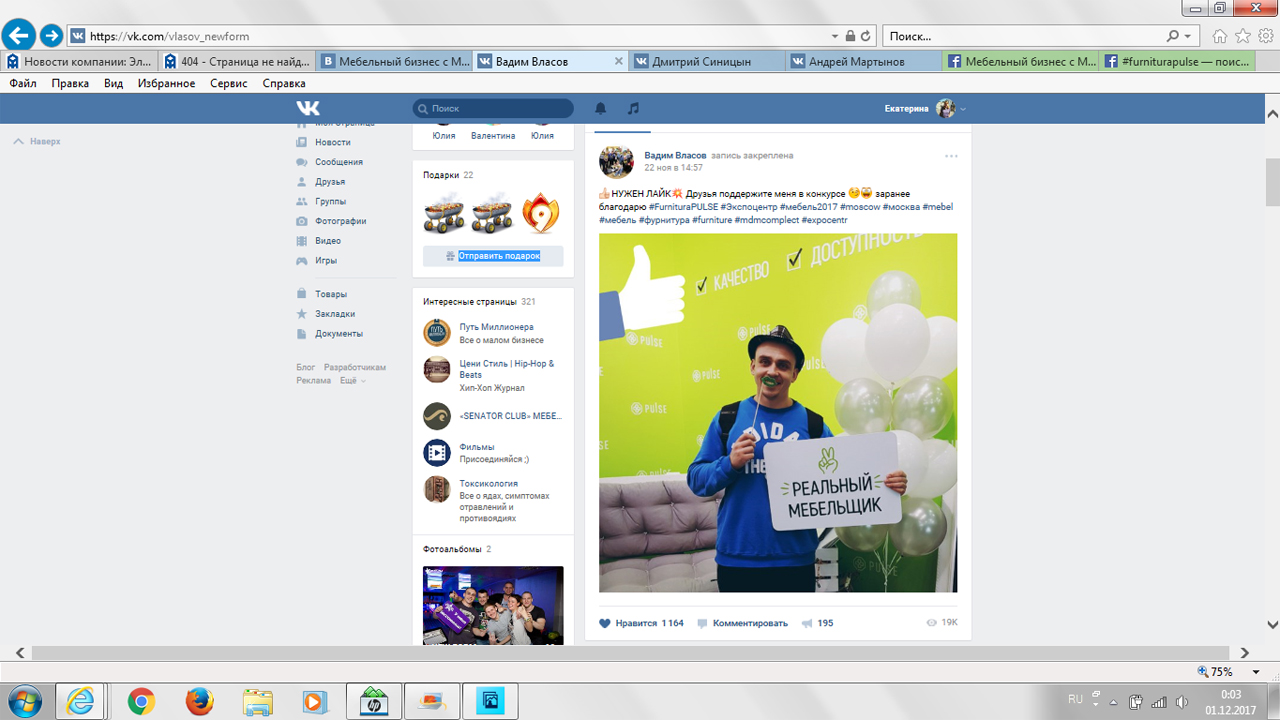Click the Вадим Власов author name link
The width and height of the screenshot is (1280, 720).
click(x=675, y=156)
